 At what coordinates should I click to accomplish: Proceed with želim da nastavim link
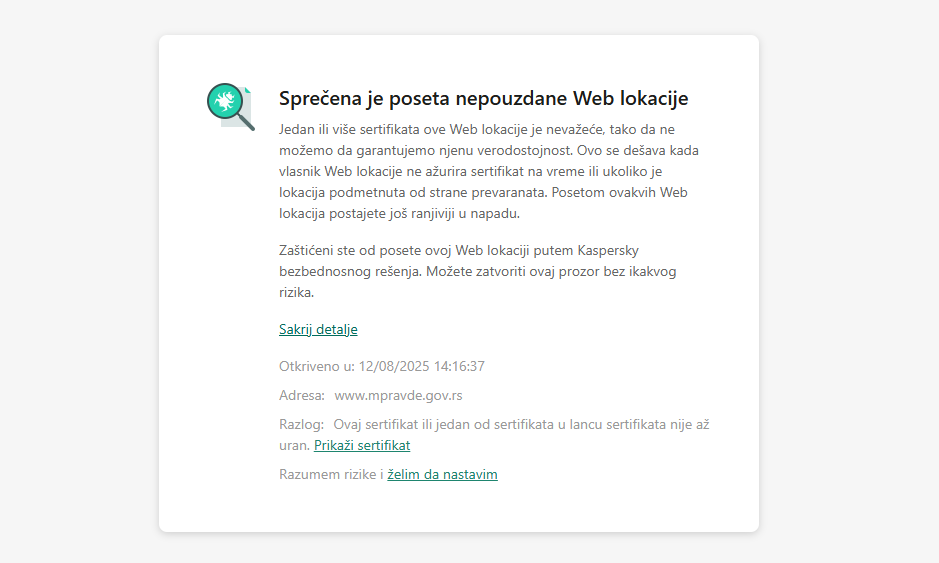click(442, 474)
